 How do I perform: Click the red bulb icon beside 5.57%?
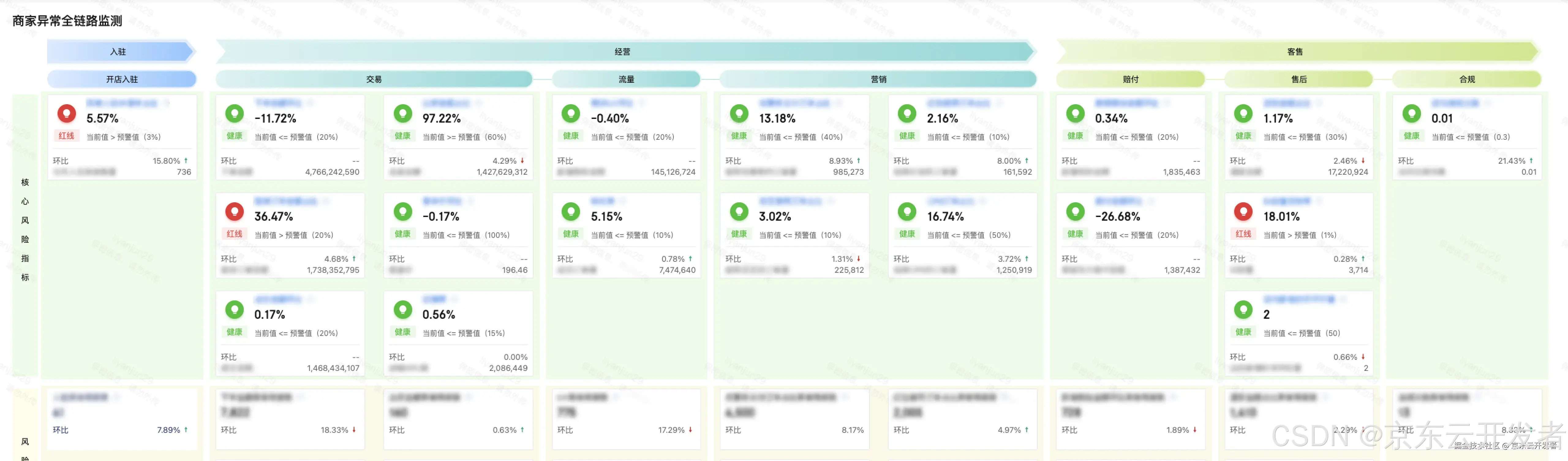click(x=66, y=113)
